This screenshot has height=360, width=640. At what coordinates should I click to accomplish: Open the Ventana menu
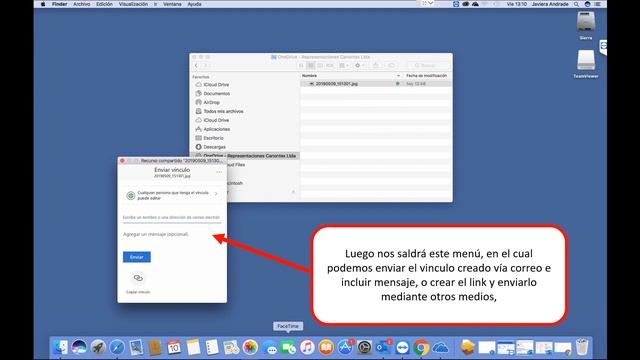coord(172,4)
